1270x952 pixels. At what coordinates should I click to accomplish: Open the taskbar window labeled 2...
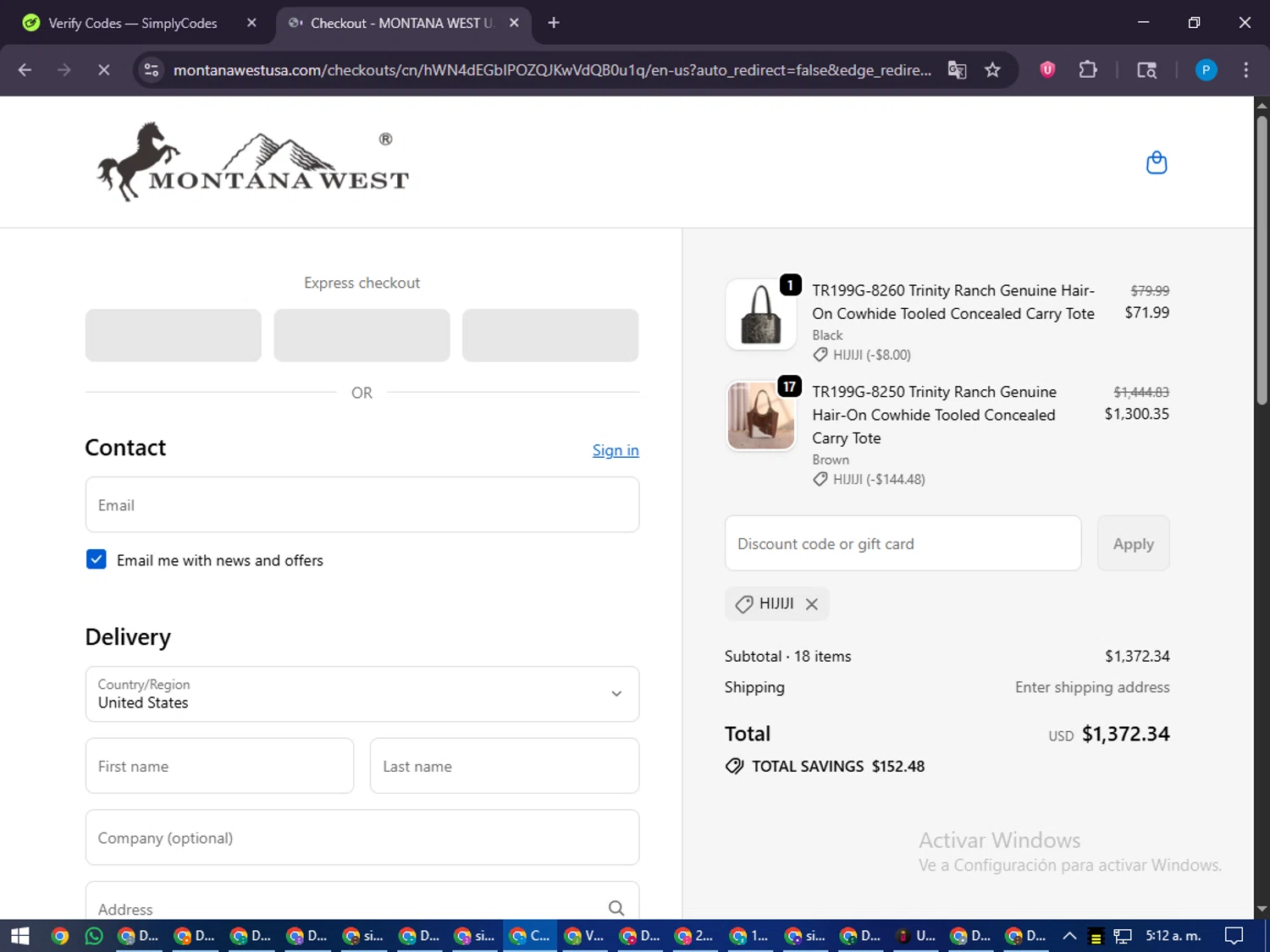(694, 936)
